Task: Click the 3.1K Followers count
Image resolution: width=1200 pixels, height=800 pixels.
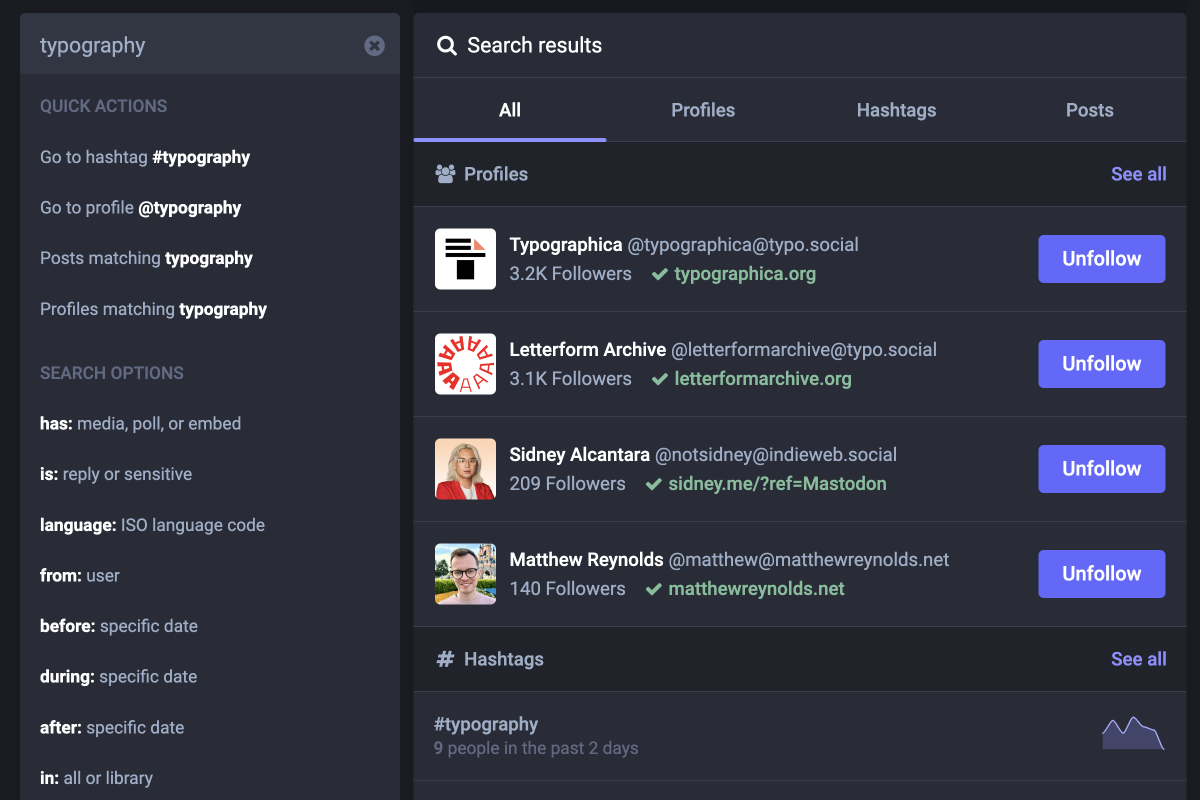Action: 571,379
